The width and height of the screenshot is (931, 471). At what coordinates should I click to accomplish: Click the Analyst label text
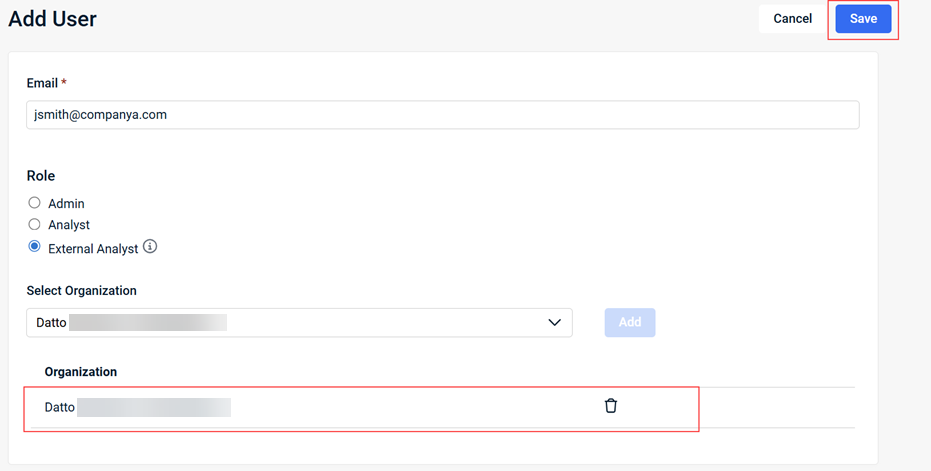[69, 226]
